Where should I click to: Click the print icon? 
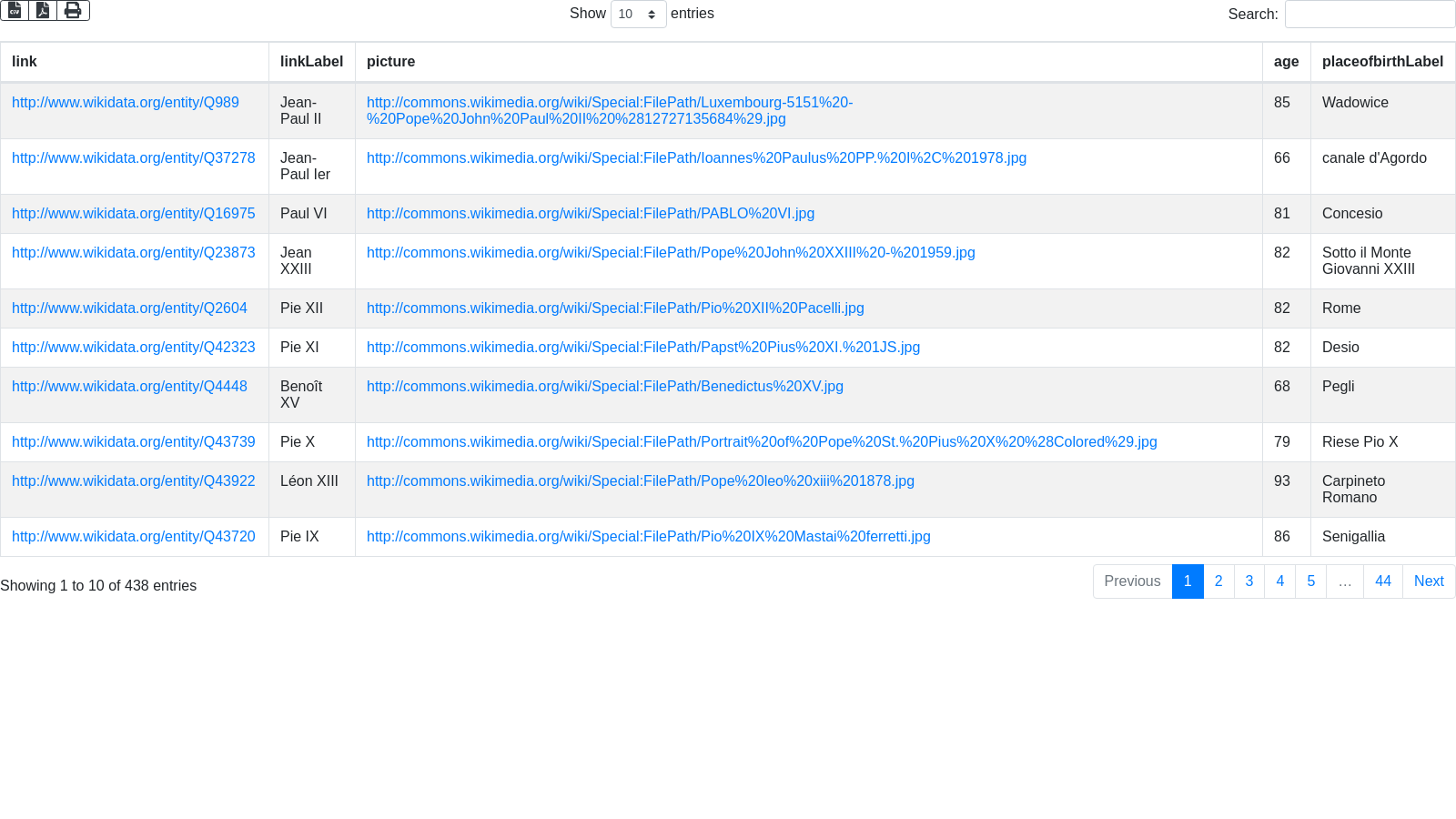click(x=73, y=10)
